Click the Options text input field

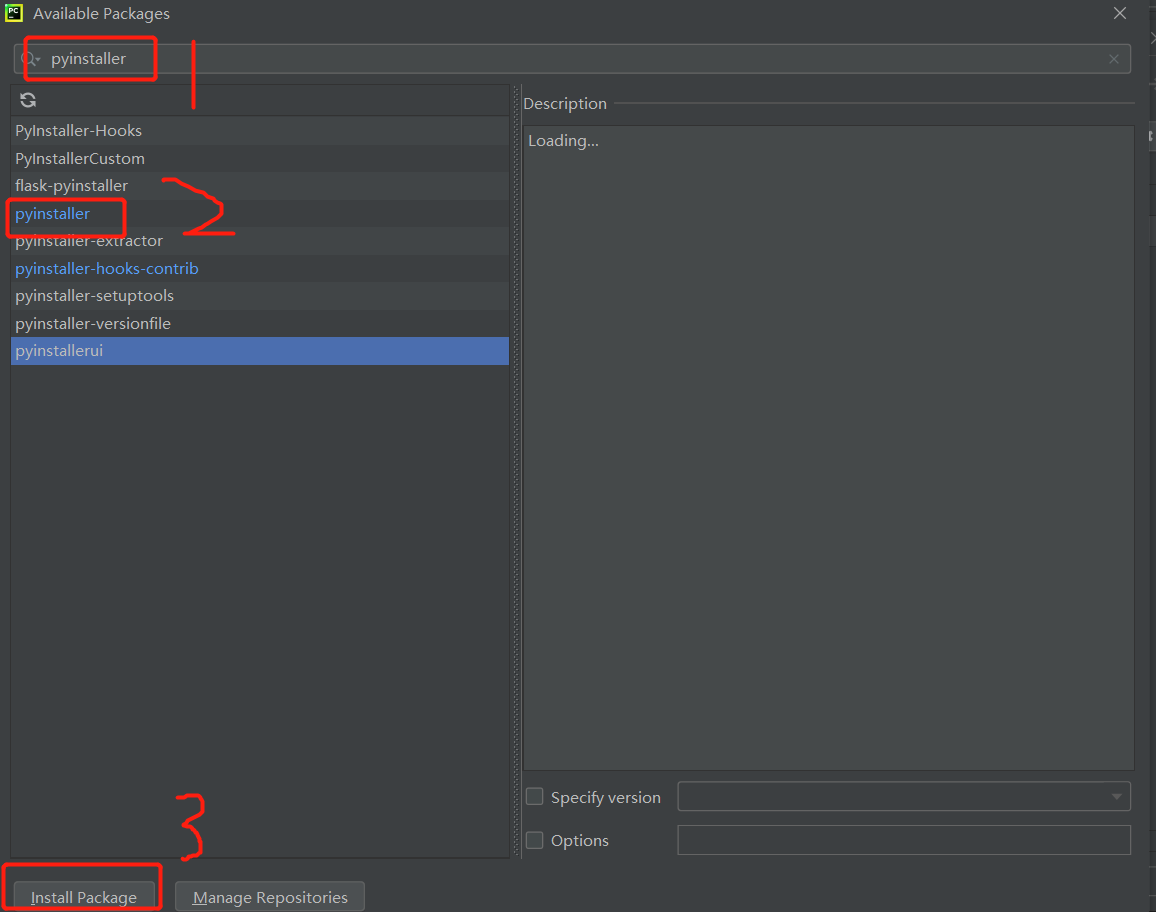point(904,840)
